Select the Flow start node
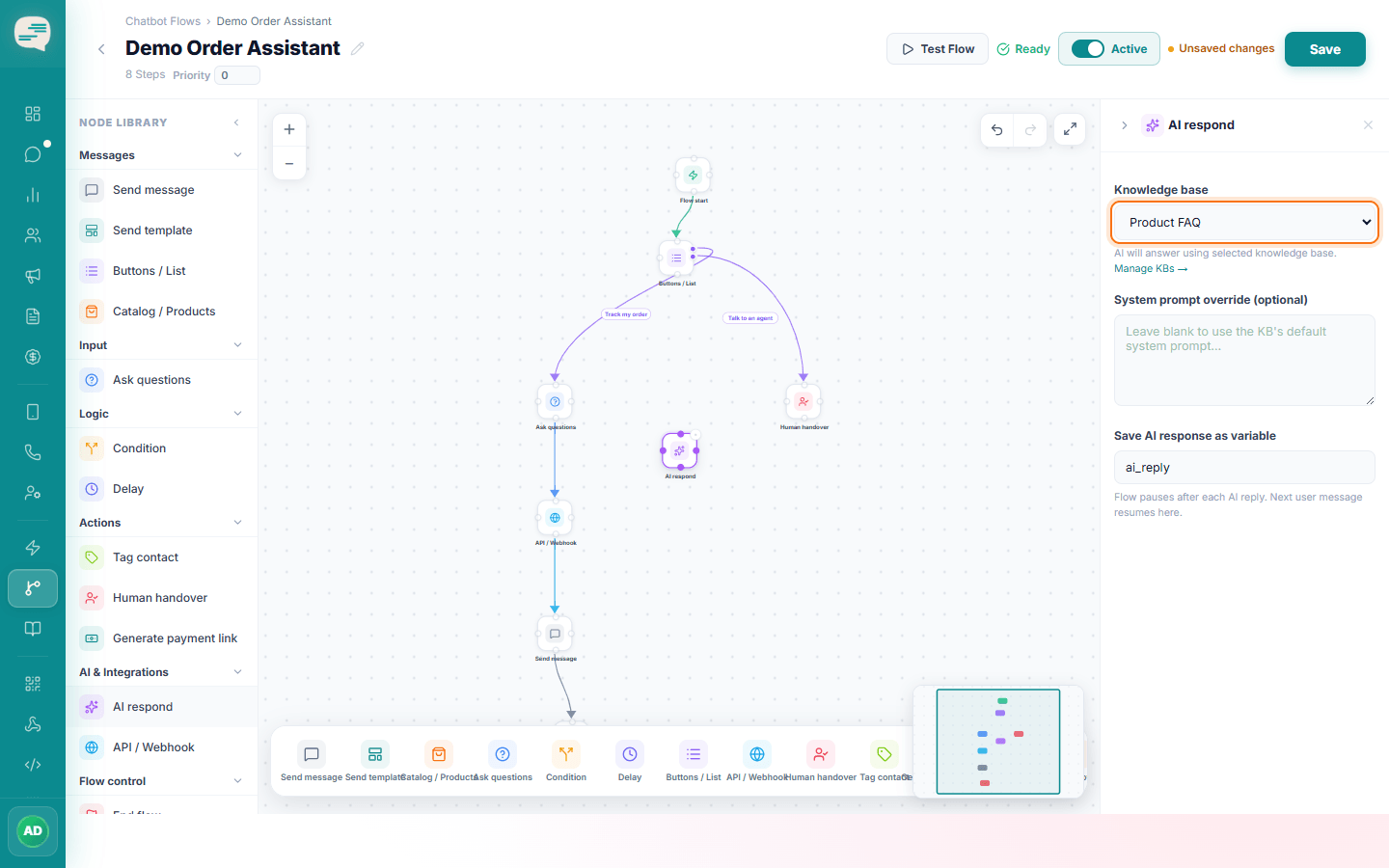The height and width of the screenshot is (868, 1389). point(693,176)
